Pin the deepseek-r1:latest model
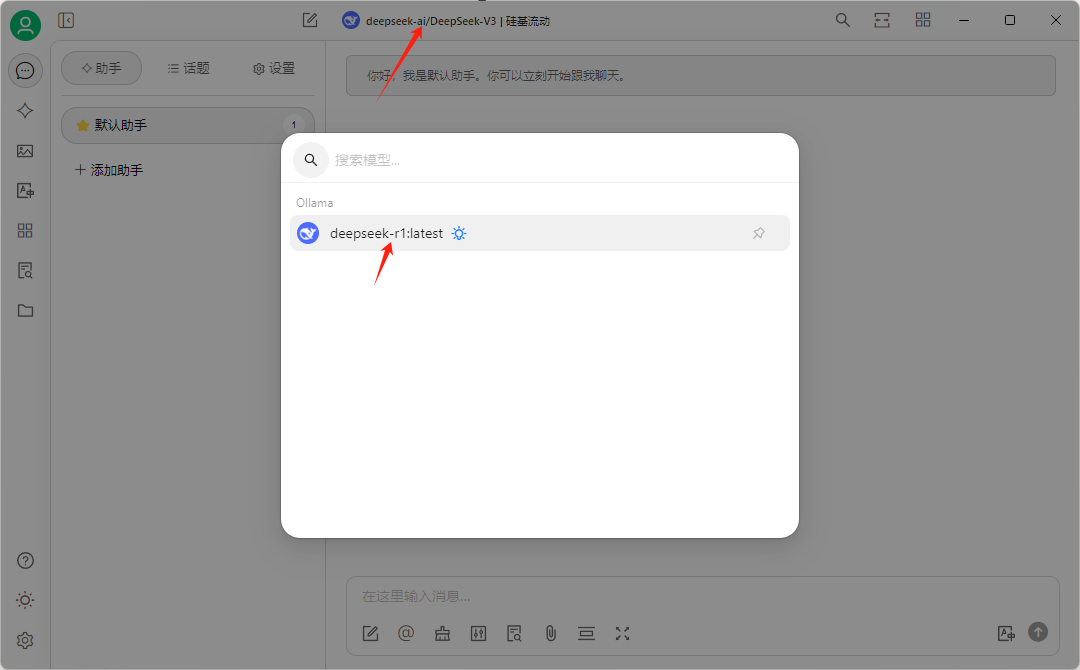This screenshot has height=670, width=1080. pos(759,233)
